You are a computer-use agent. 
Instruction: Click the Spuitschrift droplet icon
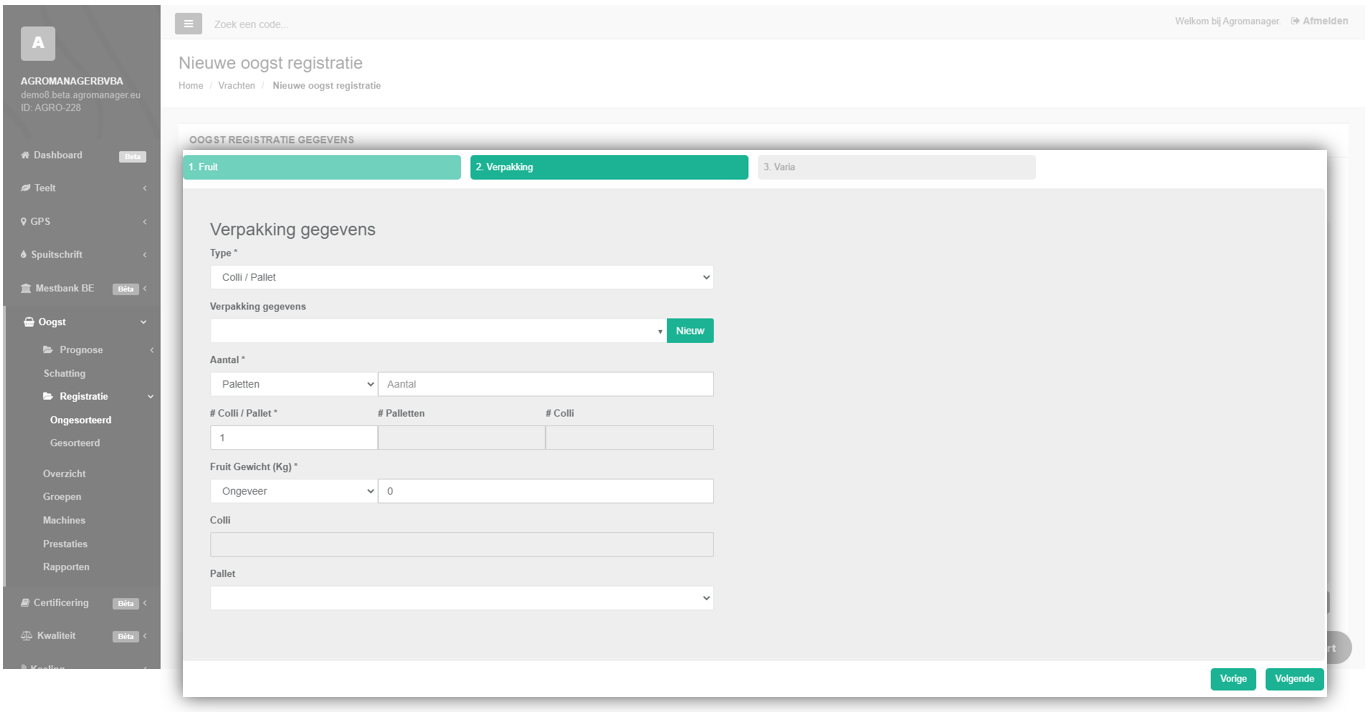pos(24,255)
